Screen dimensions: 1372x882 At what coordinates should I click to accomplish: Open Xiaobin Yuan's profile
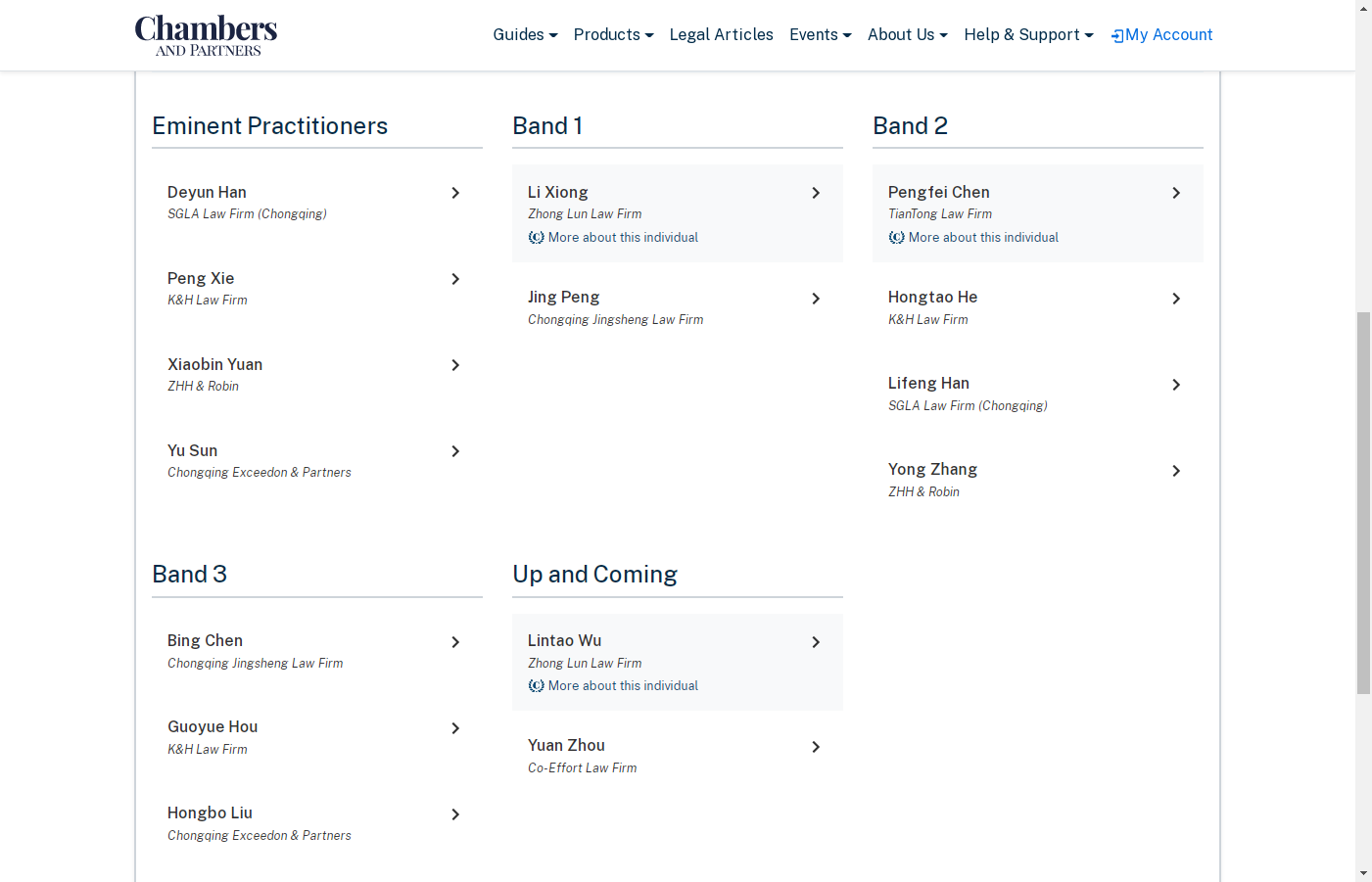point(214,364)
